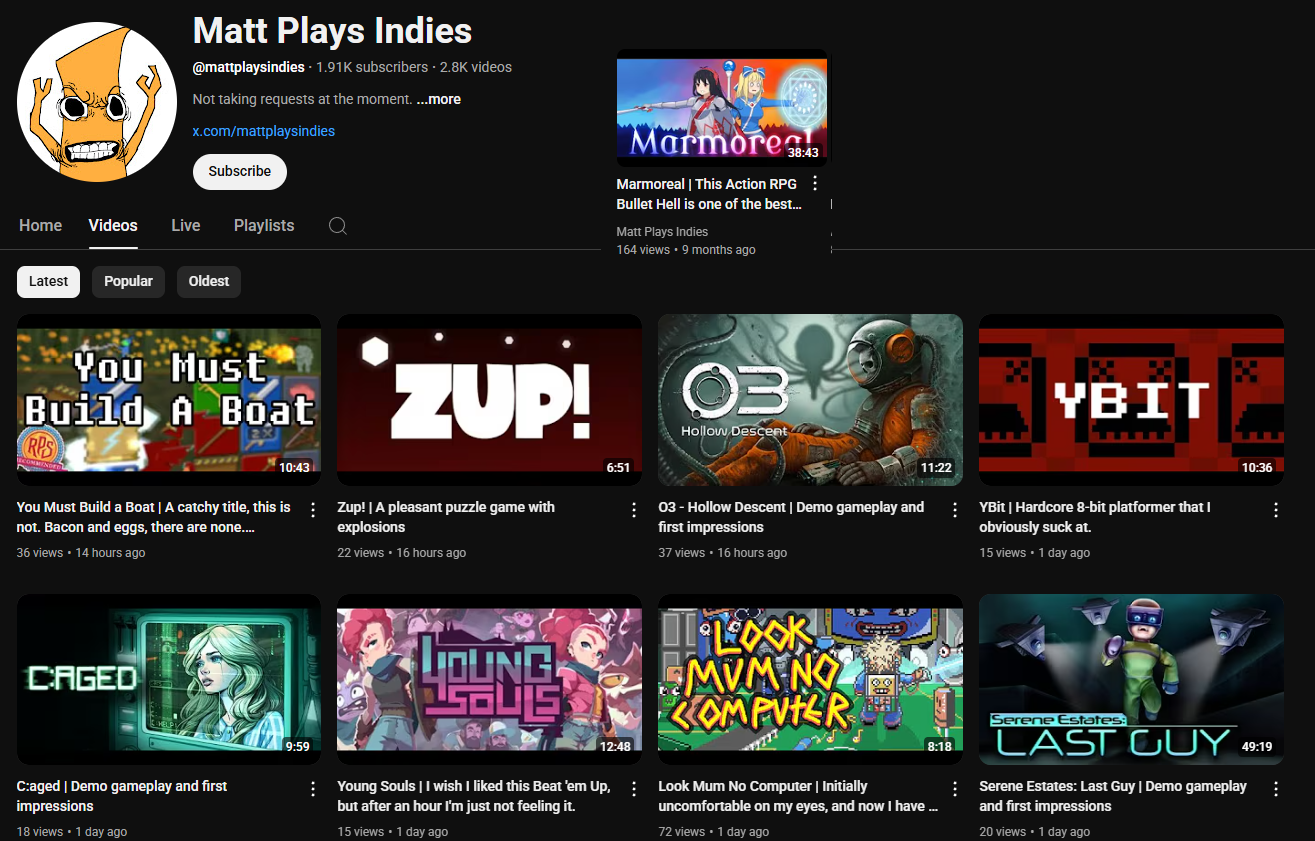The width and height of the screenshot is (1315, 841).
Task: Play the C:AGED video thumbnail
Action: click(x=169, y=680)
